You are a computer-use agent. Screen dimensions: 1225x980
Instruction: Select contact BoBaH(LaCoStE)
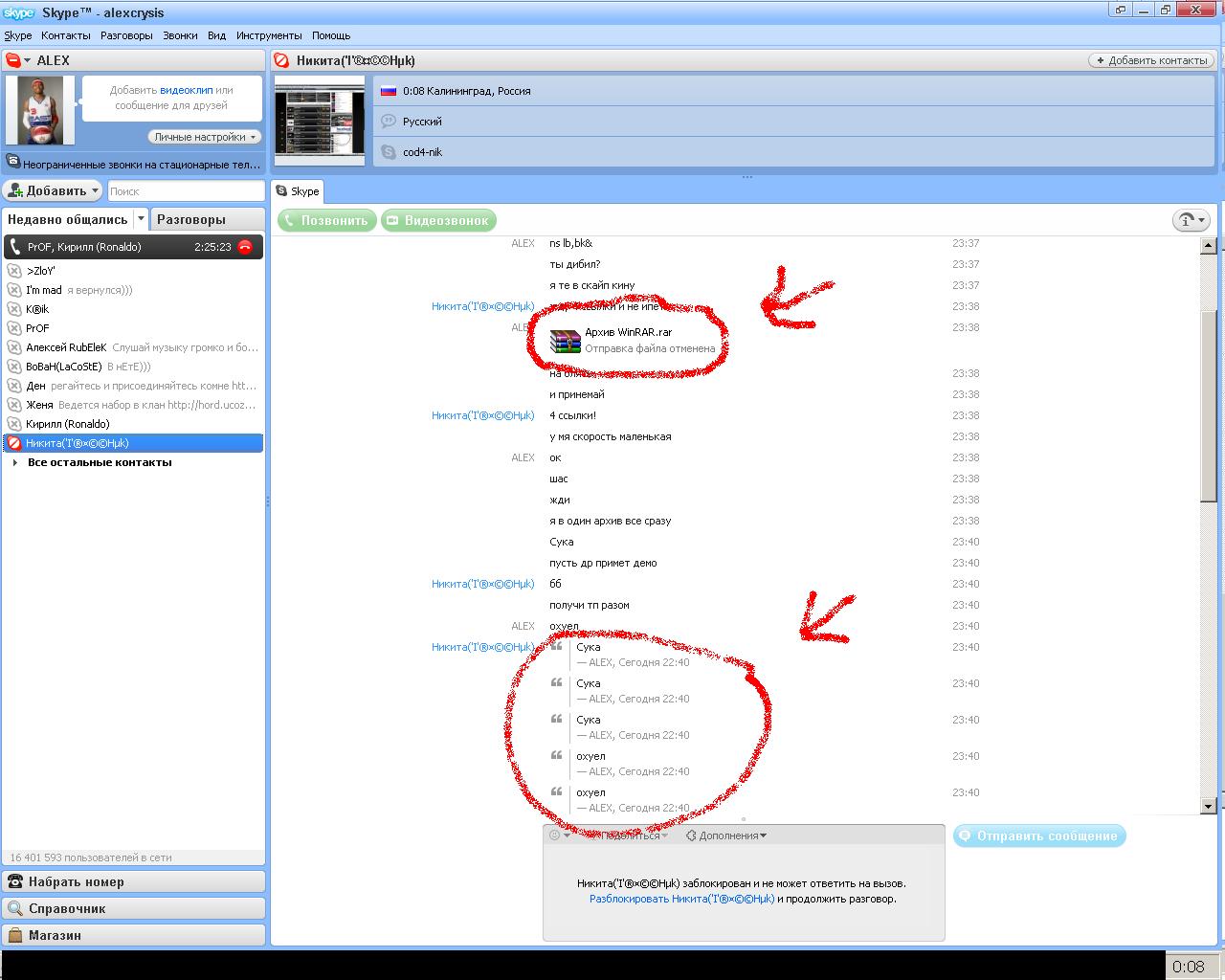point(133,367)
